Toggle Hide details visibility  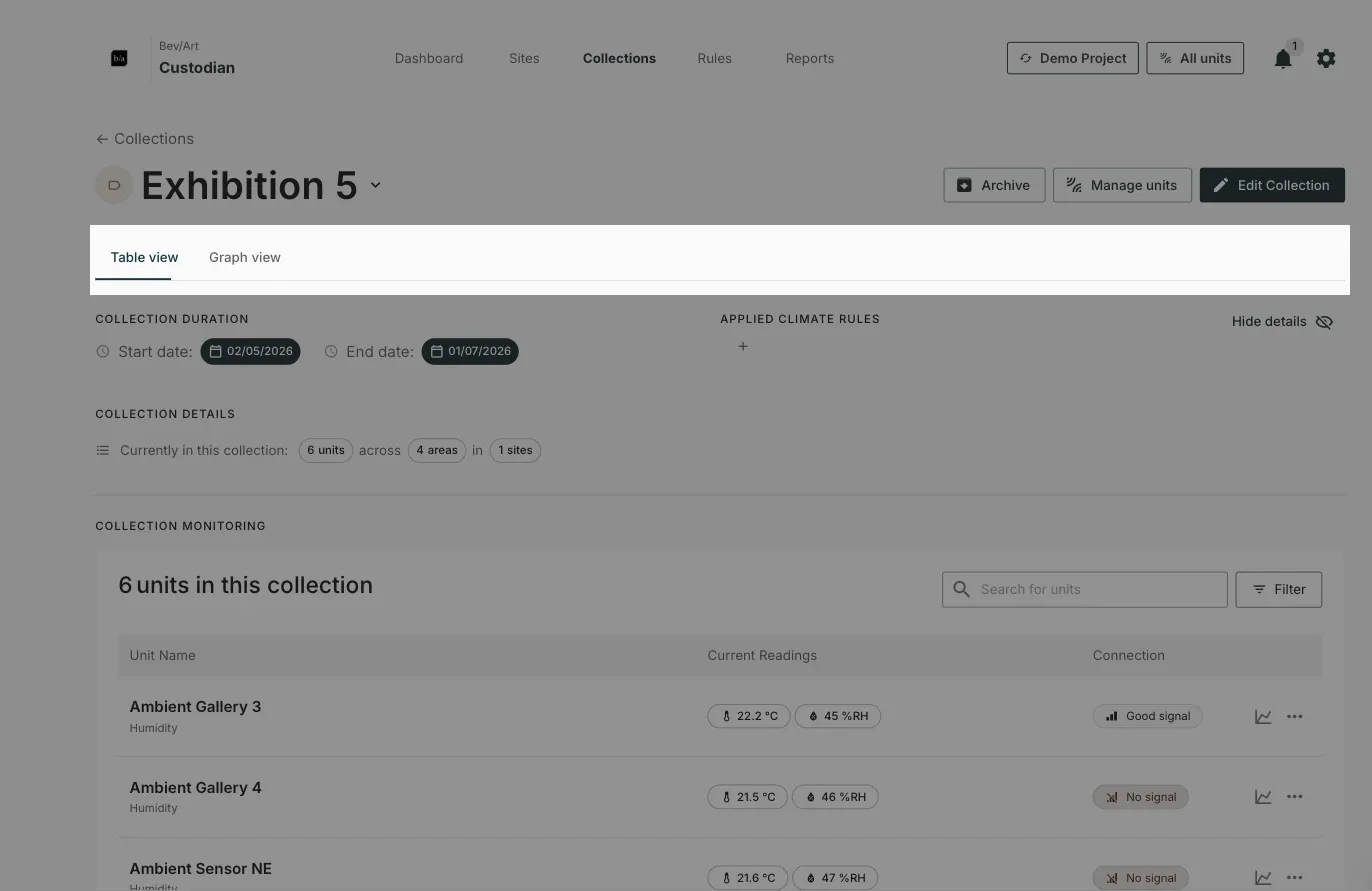click(1282, 322)
